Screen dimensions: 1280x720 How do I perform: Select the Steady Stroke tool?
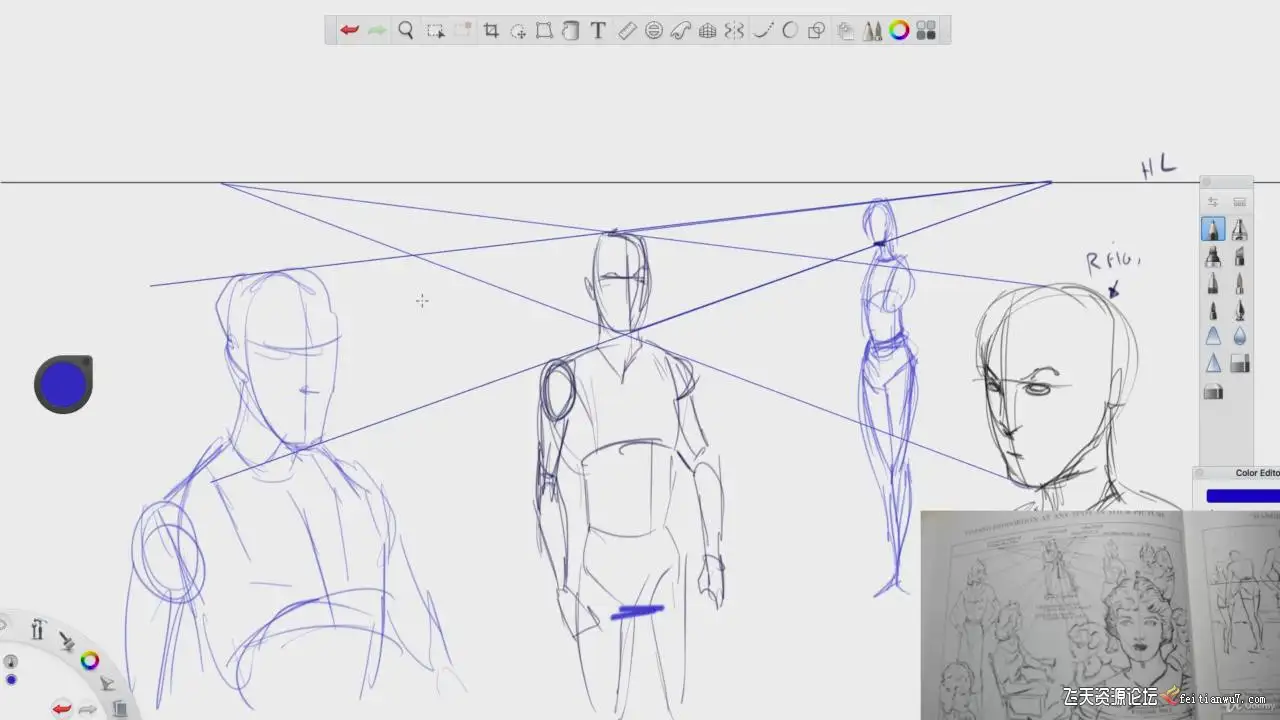pos(763,30)
